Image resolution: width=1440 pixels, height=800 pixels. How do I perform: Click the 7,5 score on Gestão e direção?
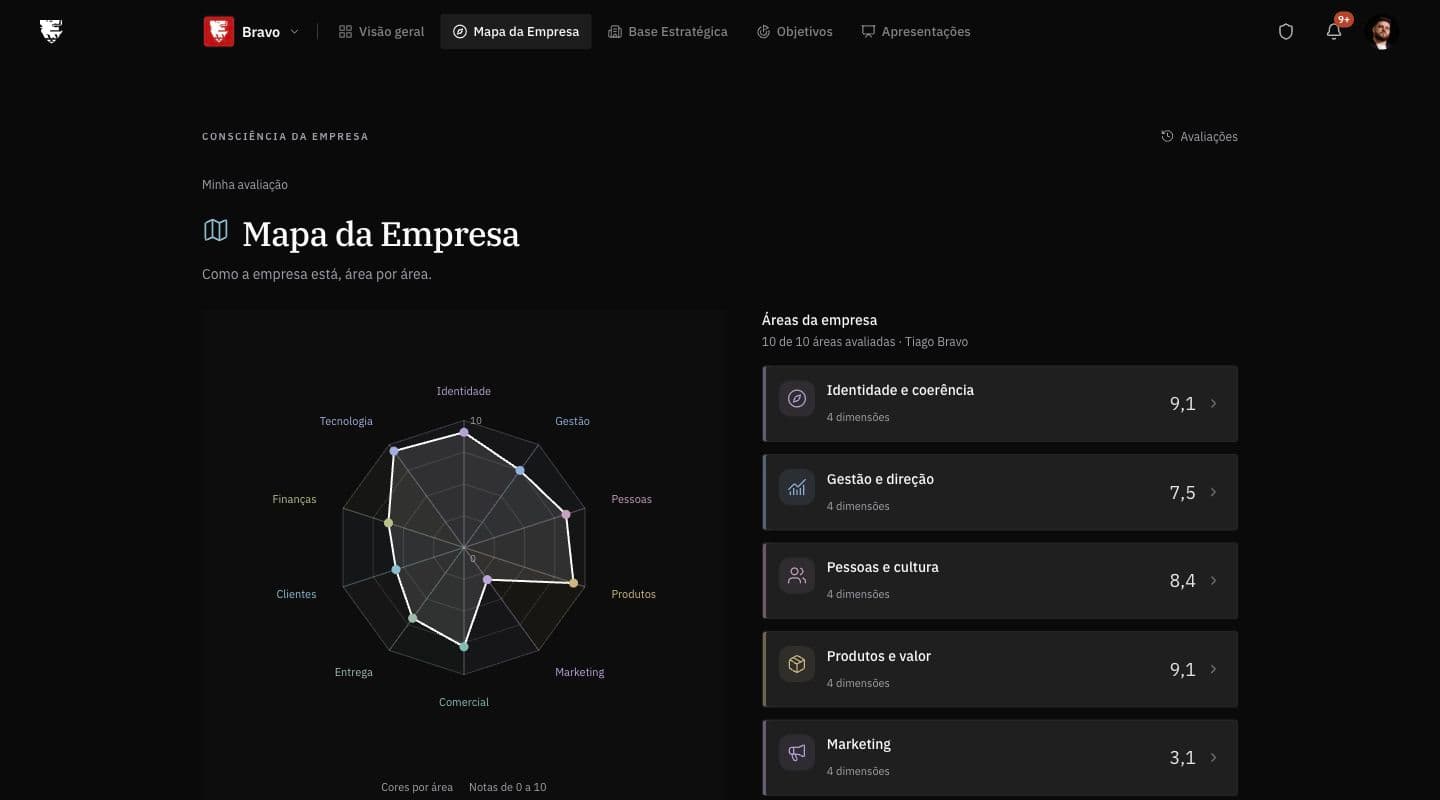click(1182, 492)
